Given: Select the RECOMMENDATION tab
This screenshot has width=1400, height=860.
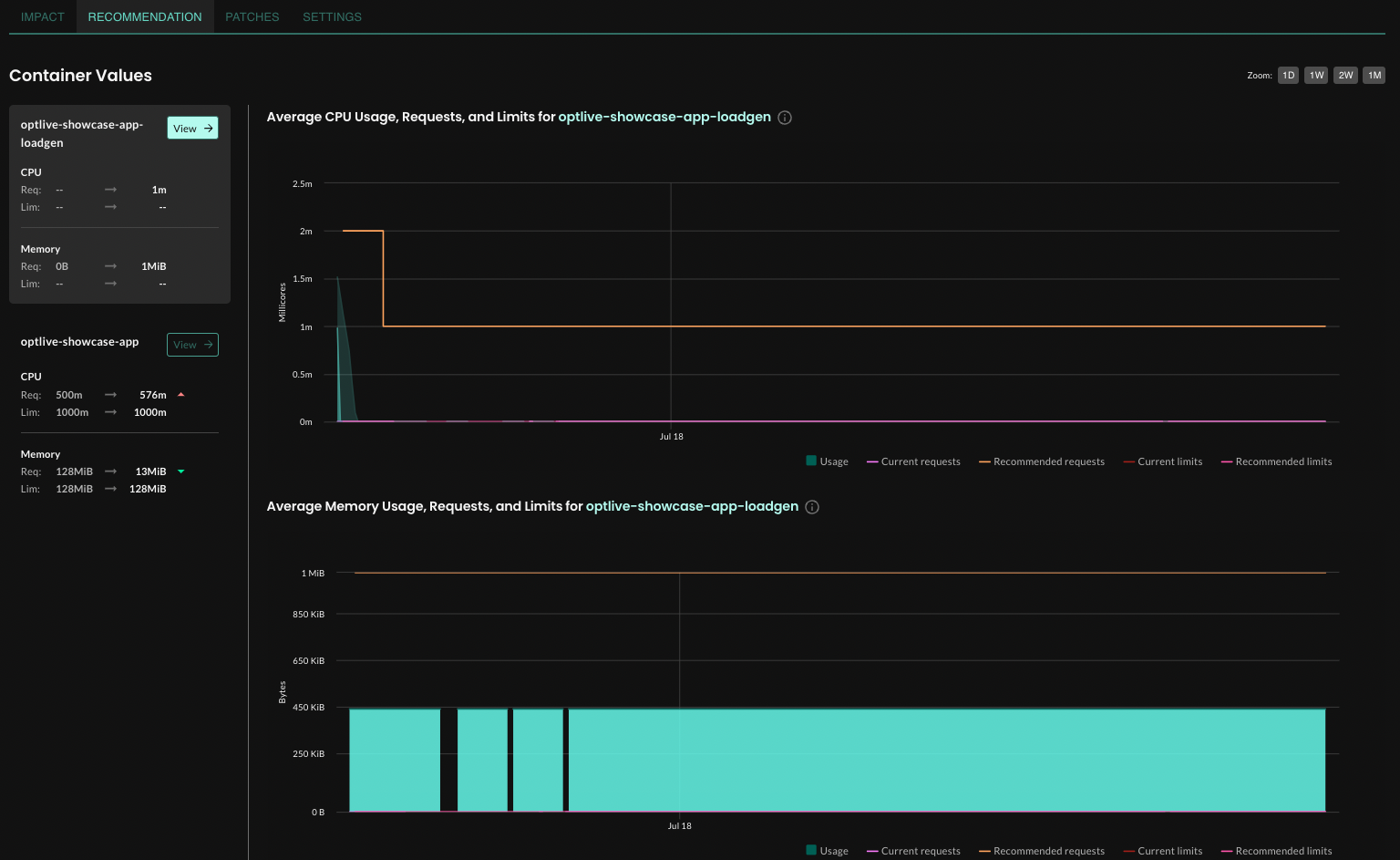Looking at the screenshot, I should click(145, 17).
